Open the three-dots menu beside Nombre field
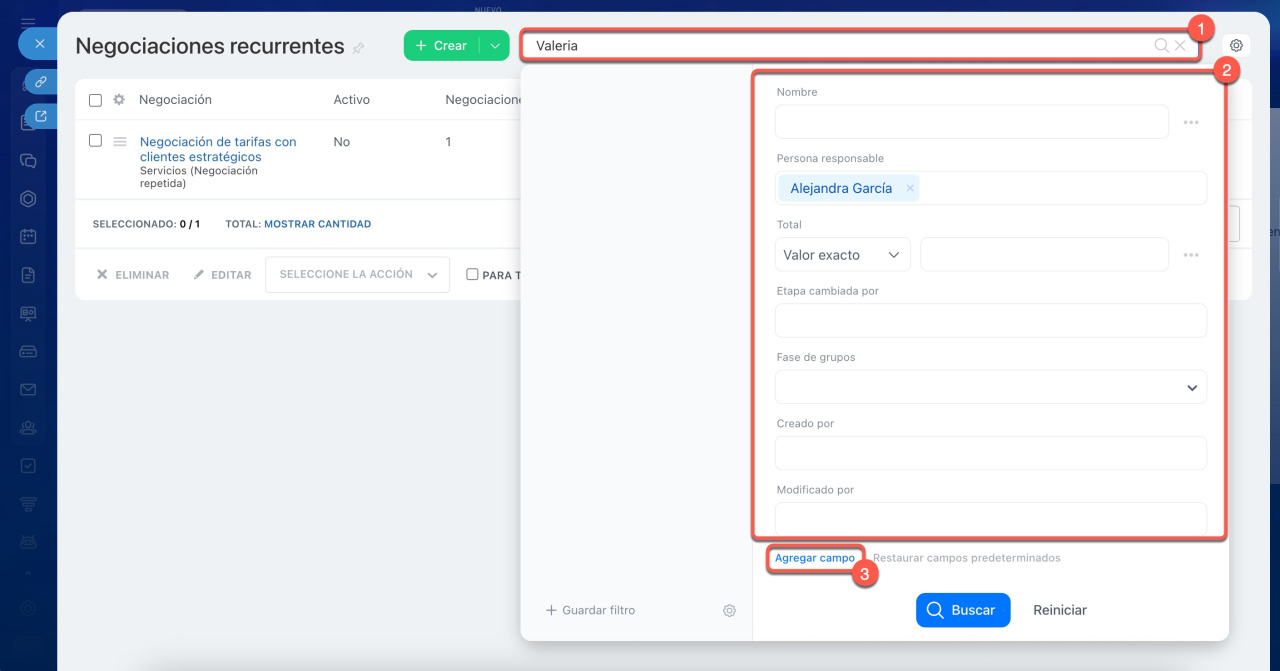 coord(1190,122)
